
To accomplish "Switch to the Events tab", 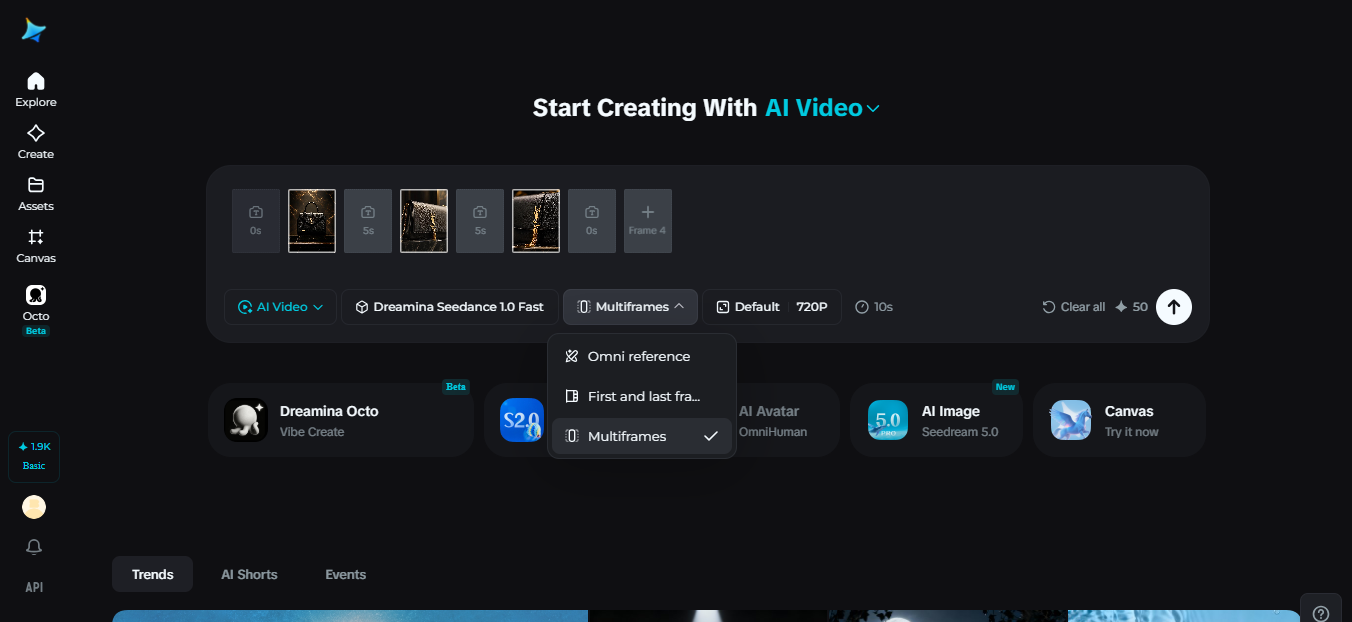I will [x=345, y=574].
